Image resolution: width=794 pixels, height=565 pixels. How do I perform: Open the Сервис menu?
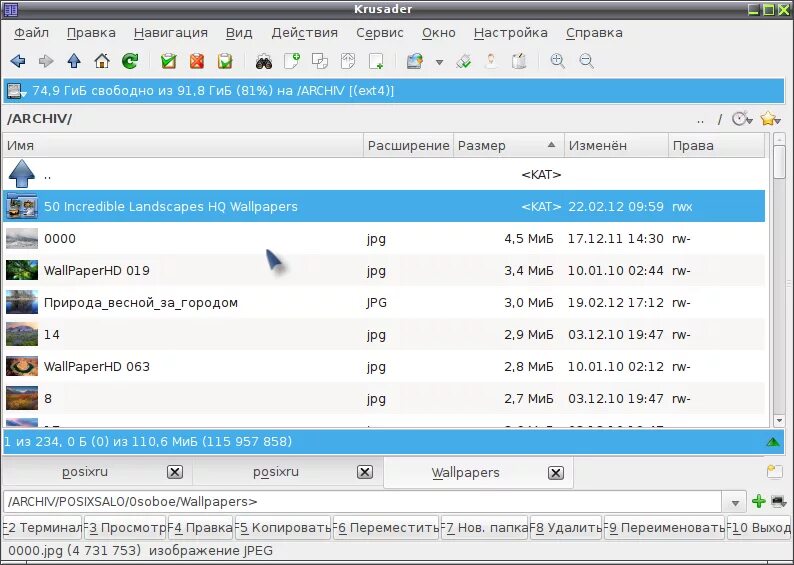point(380,33)
